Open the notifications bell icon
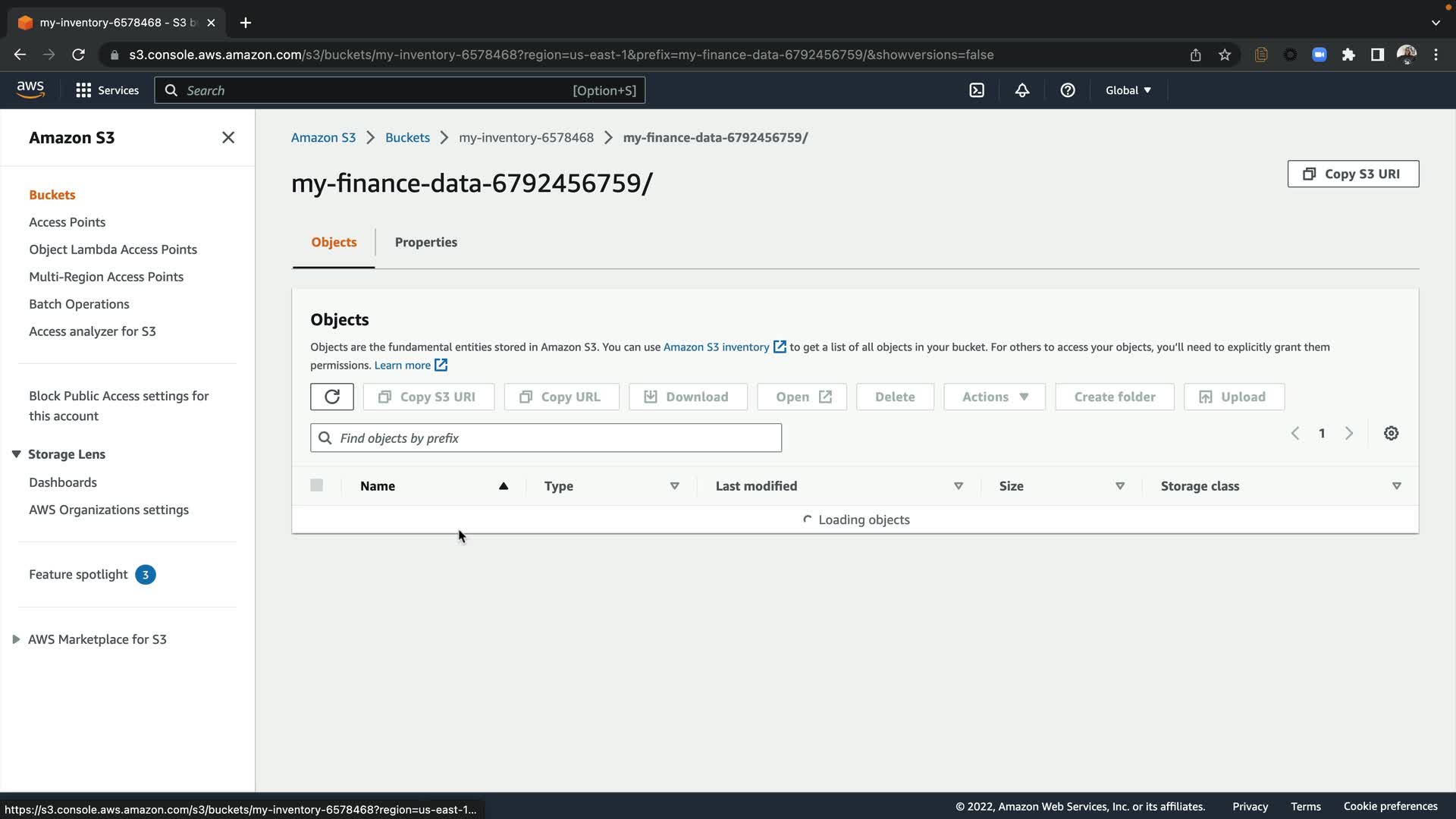The image size is (1456, 819). tap(1022, 90)
